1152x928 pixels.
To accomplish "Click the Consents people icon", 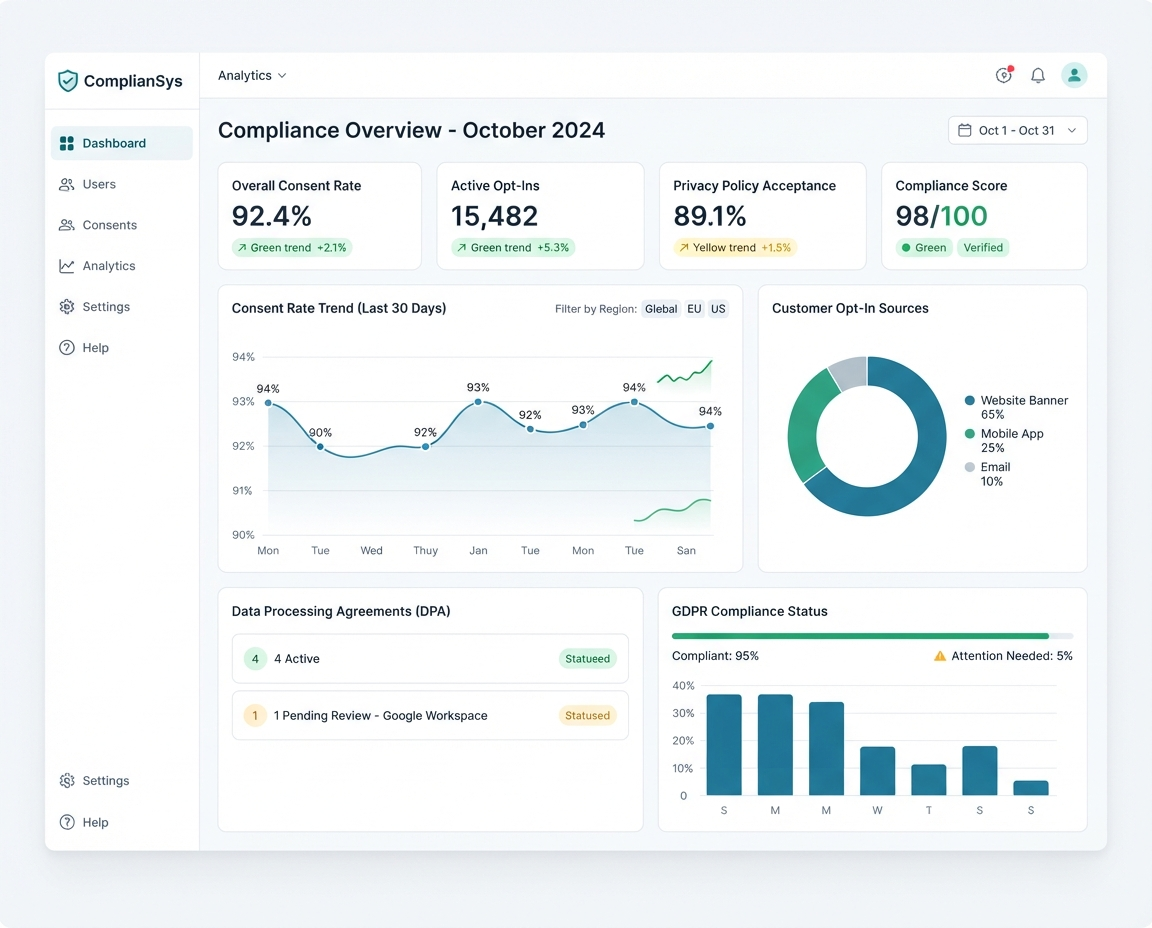I will (67, 225).
